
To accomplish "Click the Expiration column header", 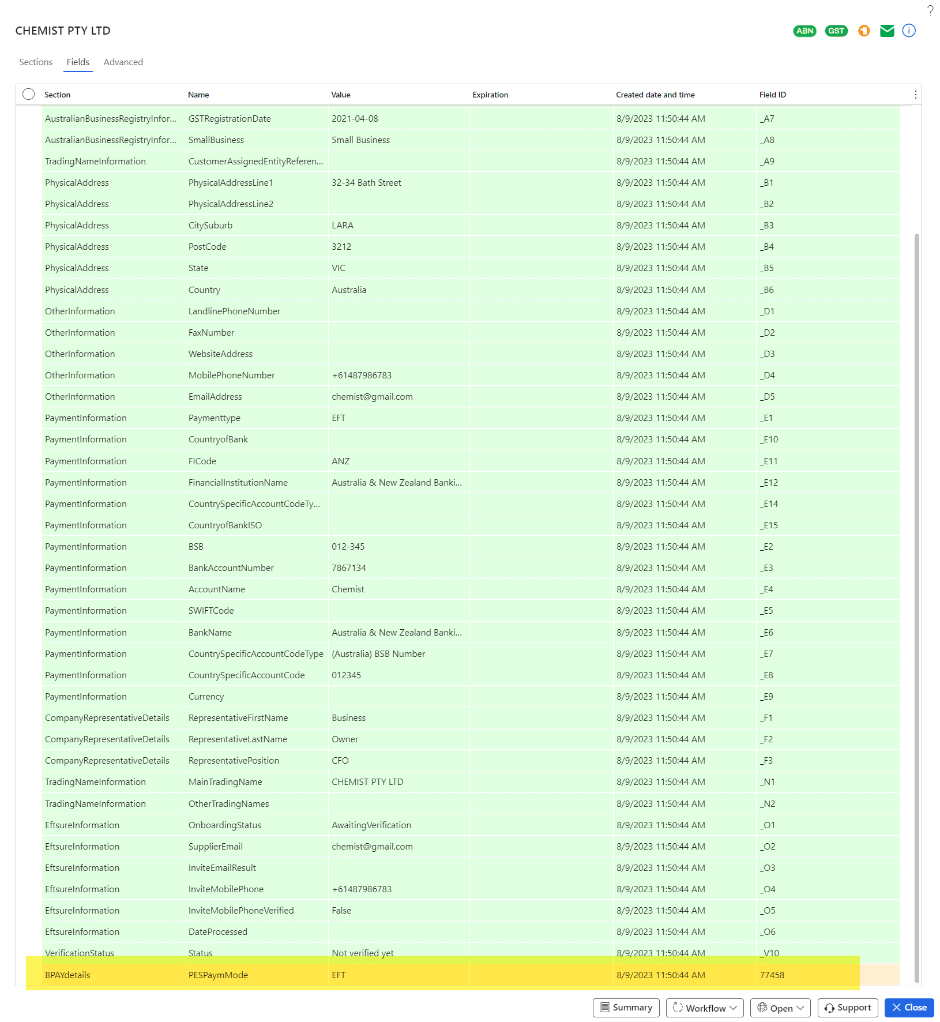I will pos(490,95).
